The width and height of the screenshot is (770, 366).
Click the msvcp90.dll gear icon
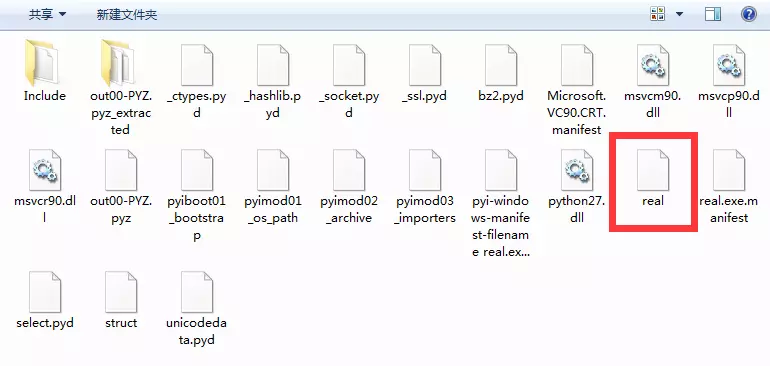[729, 65]
